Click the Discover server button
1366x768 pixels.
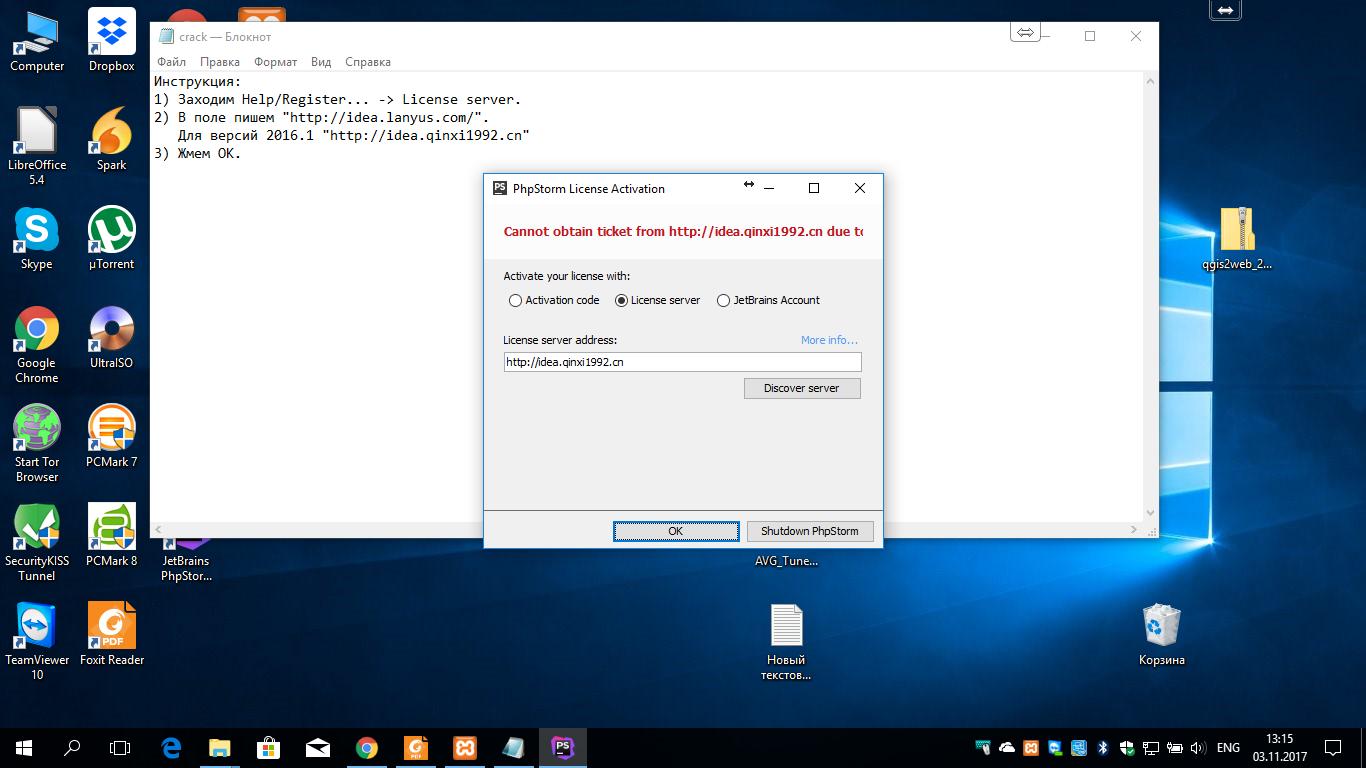point(802,388)
